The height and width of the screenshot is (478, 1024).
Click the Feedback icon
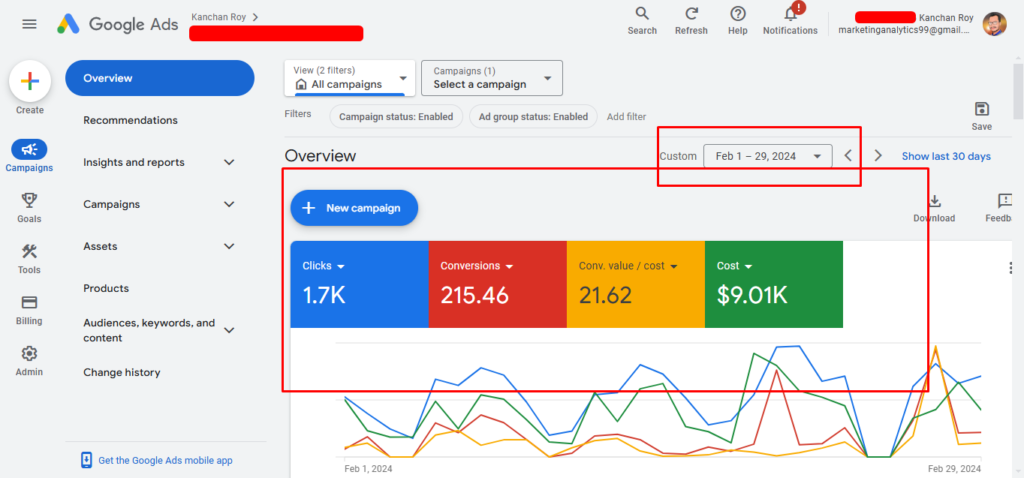tap(1004, 201)
